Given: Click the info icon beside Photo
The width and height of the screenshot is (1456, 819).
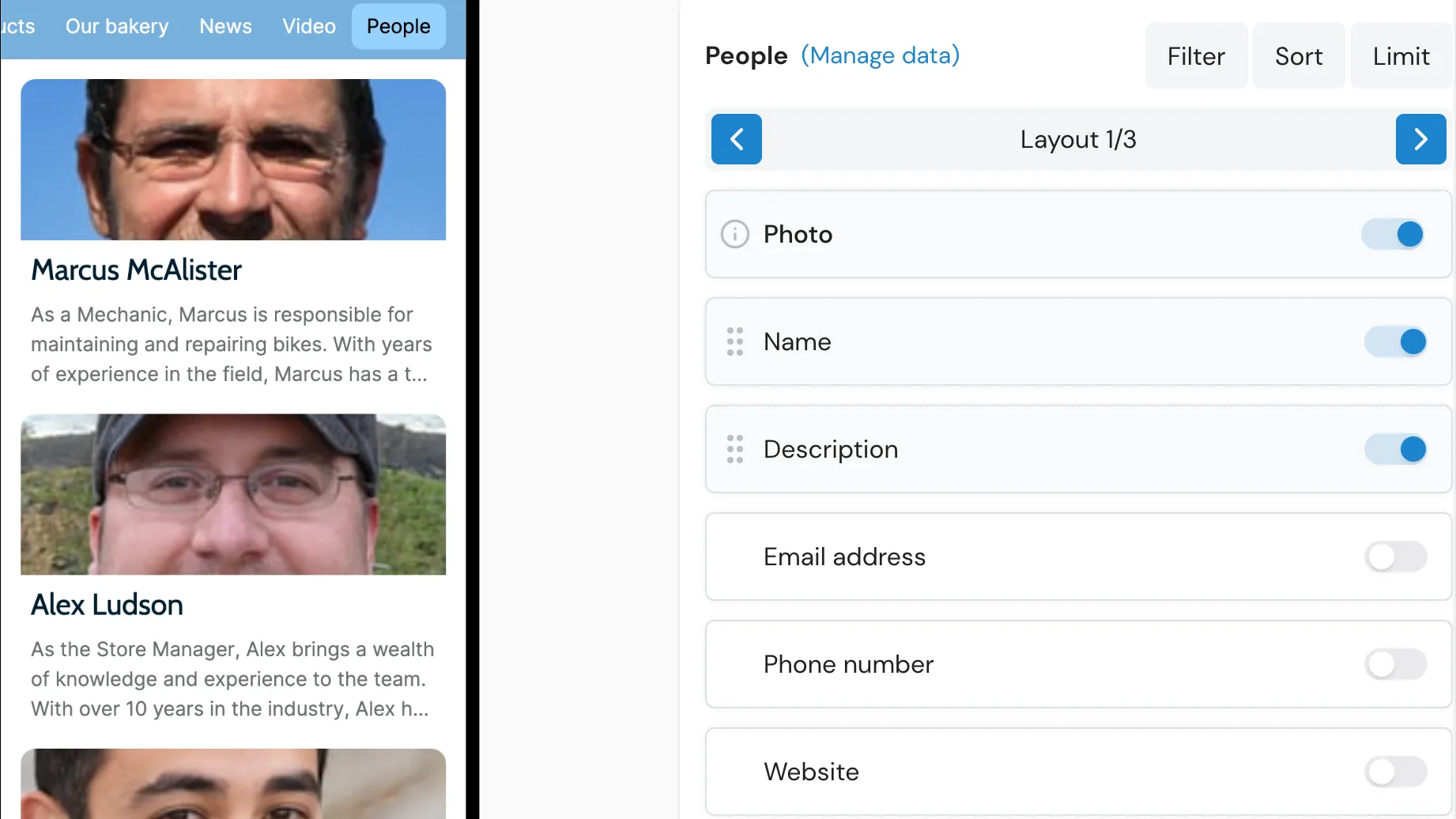Looking at the screenshot, I should 734,234.
